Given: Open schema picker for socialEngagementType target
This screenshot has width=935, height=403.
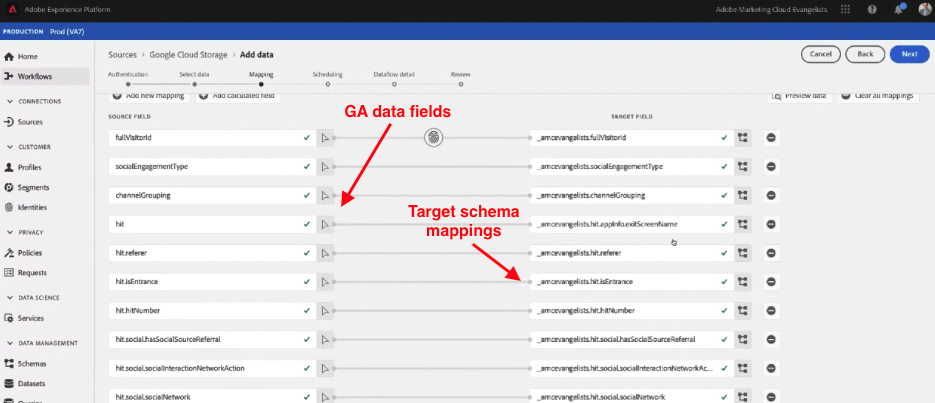Looking at the screenshot, I should pos(742,167).
